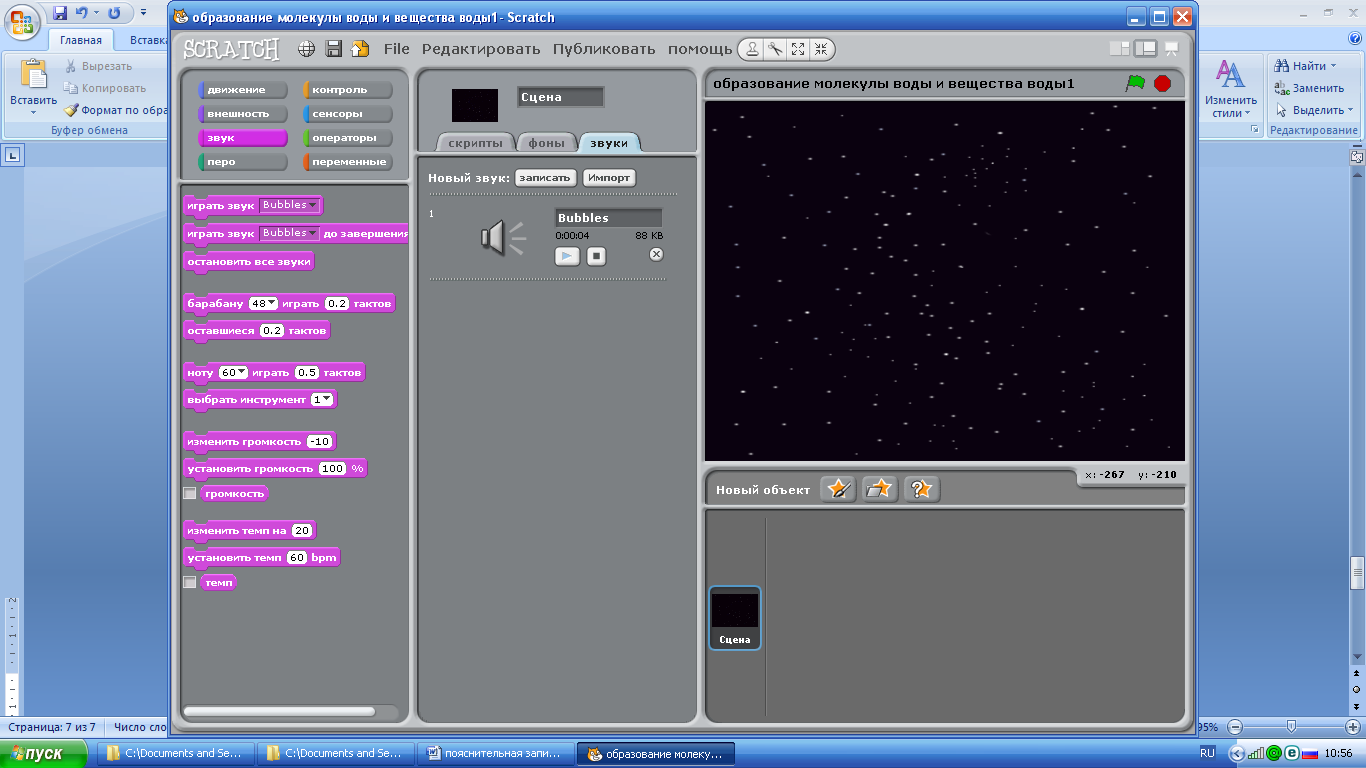Screen dimensions: 1366x768
Task: Play the Bubbles sound
Action: click(567, 256)
